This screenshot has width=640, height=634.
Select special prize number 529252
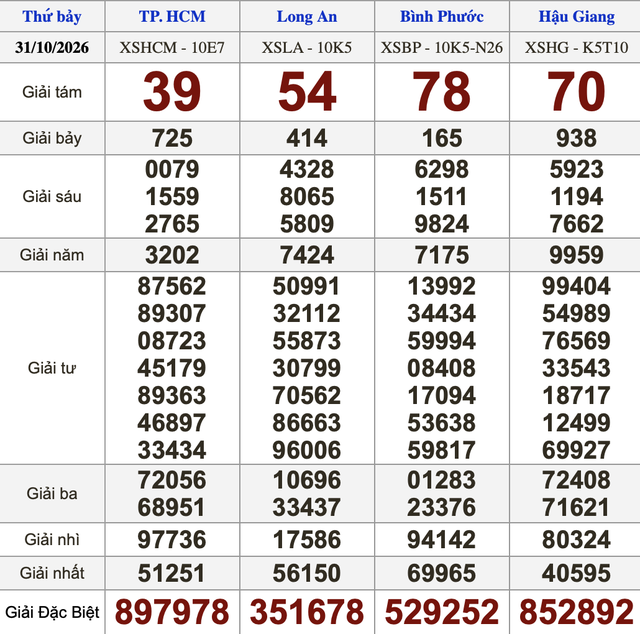point(442,612)
